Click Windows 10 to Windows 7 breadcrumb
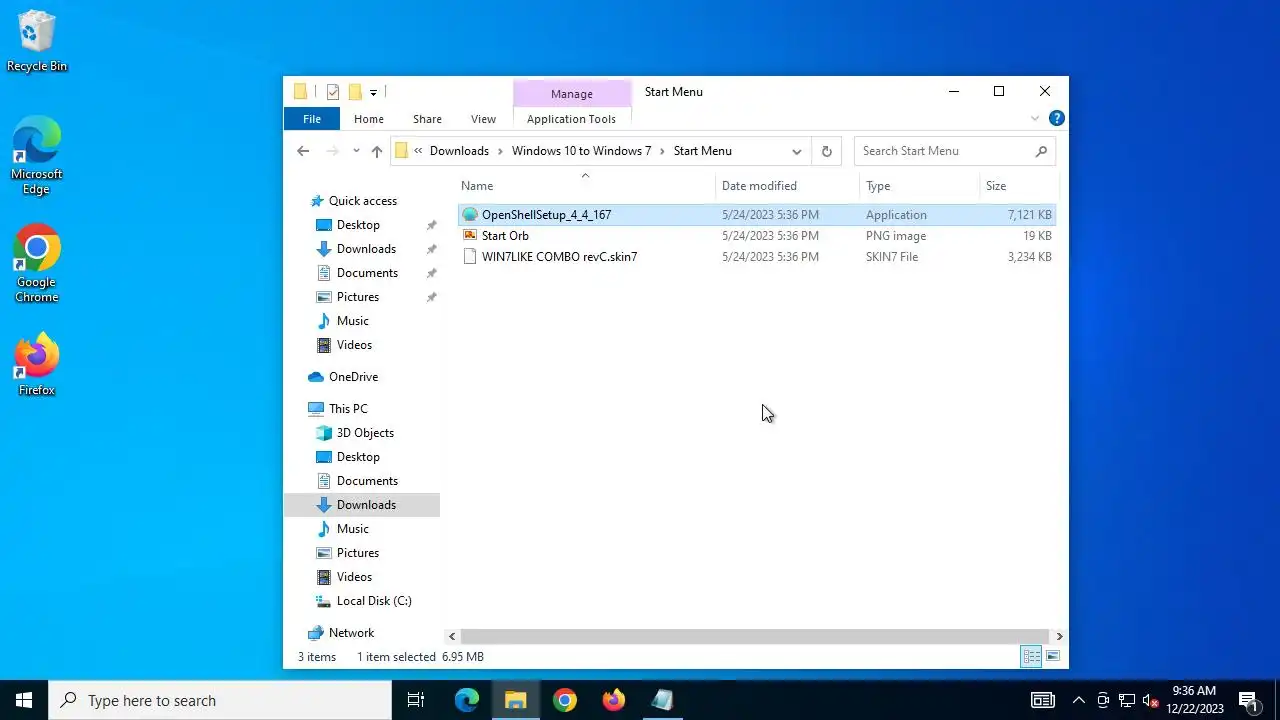Image resolution: width=1280 pixels, height=720 pixels. point(581,151)
